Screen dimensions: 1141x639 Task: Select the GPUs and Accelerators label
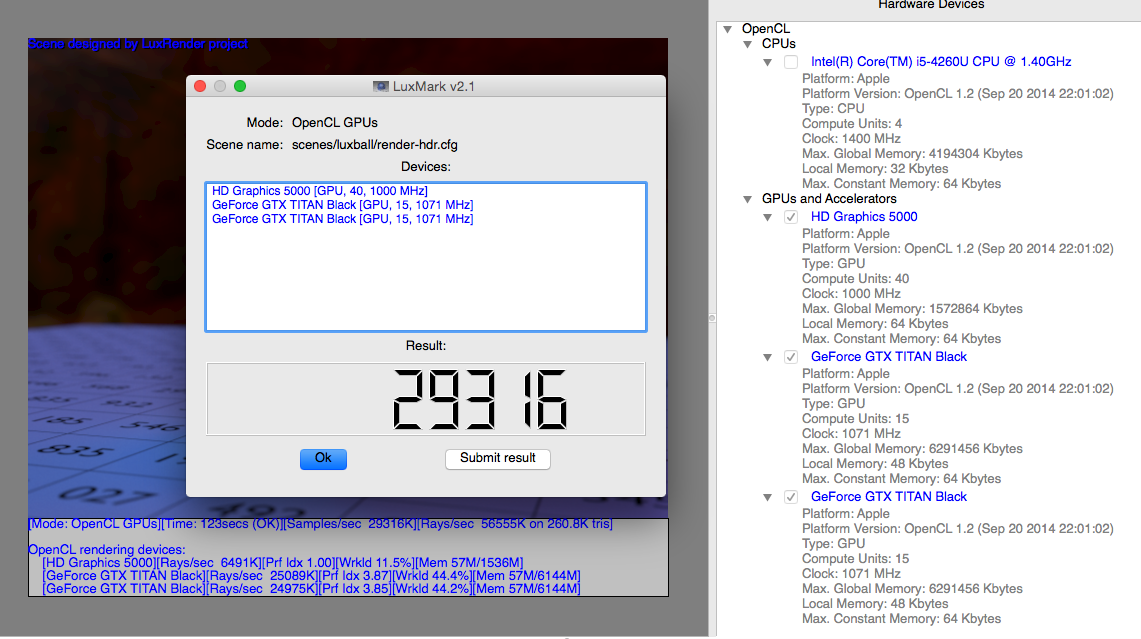[x=829, y=199]
